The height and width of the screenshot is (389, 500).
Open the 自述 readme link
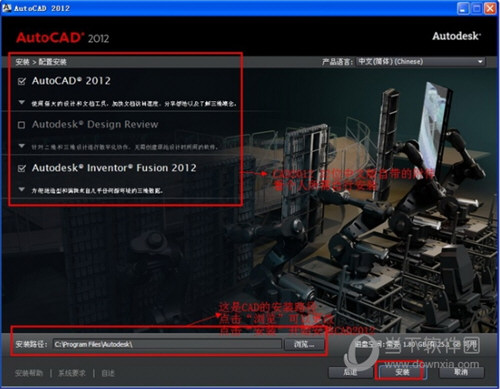(108, 373)
